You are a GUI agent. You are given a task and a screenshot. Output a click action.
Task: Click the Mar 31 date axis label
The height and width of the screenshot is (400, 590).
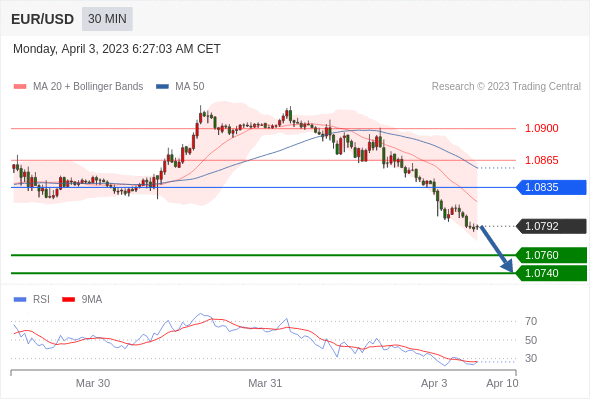click(265, 383)
